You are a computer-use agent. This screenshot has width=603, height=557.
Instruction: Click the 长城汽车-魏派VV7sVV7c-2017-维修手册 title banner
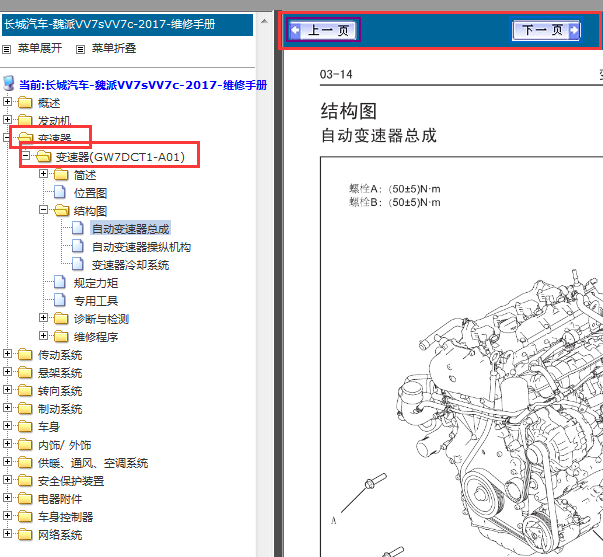click(x=127, y=25)
